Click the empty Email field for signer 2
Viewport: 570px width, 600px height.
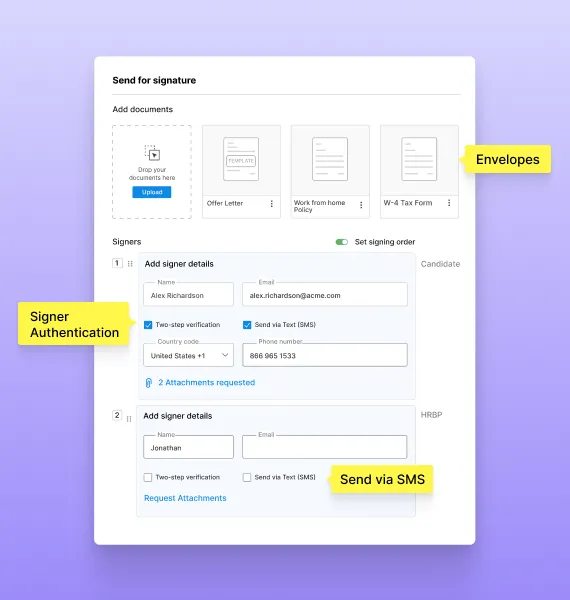click(324, 447)
